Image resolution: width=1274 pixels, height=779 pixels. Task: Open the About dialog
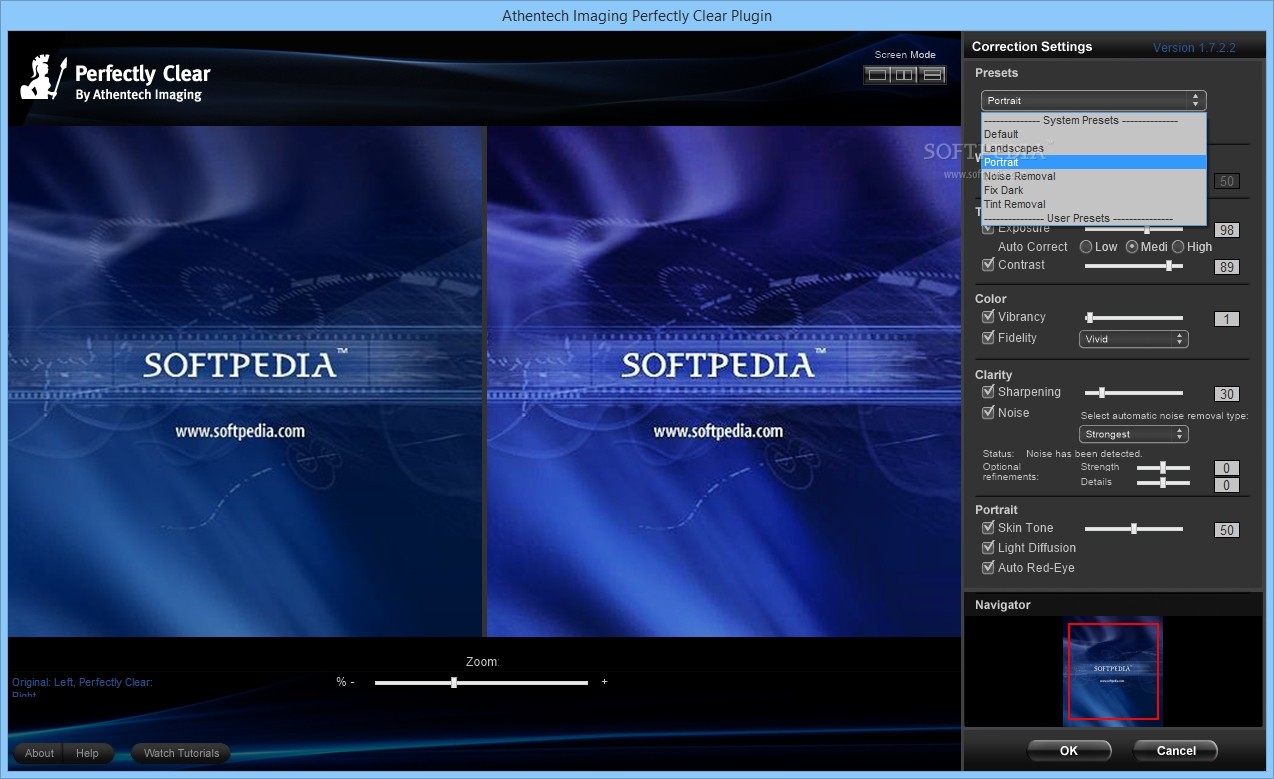(x=39, y=753)
